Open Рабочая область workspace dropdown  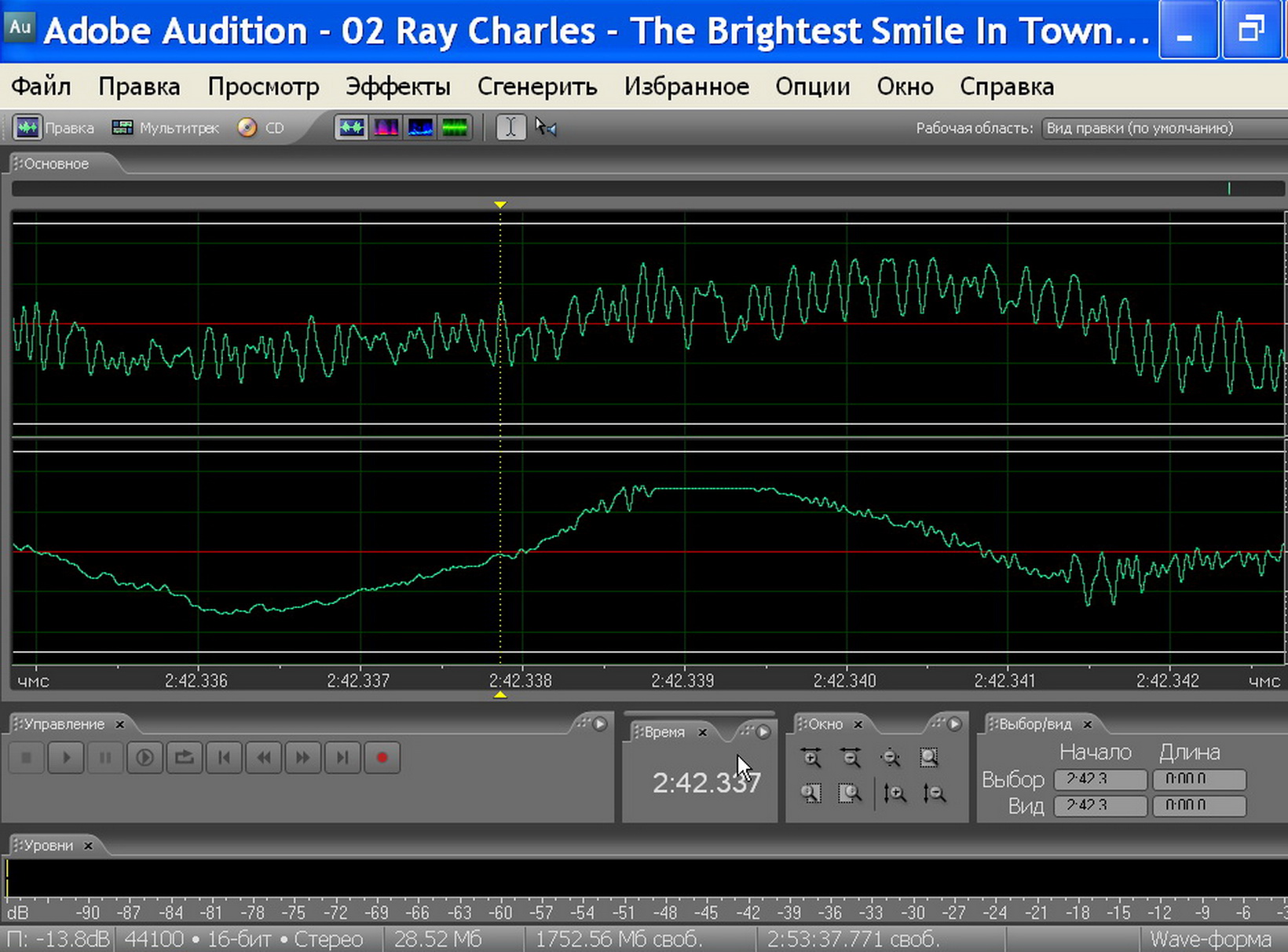[x=1164, y=128]
